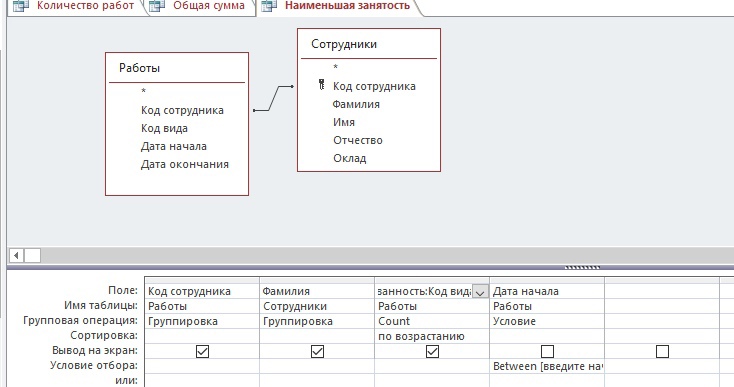Click the join line between Работы and Сотрудники

(274, 98)
